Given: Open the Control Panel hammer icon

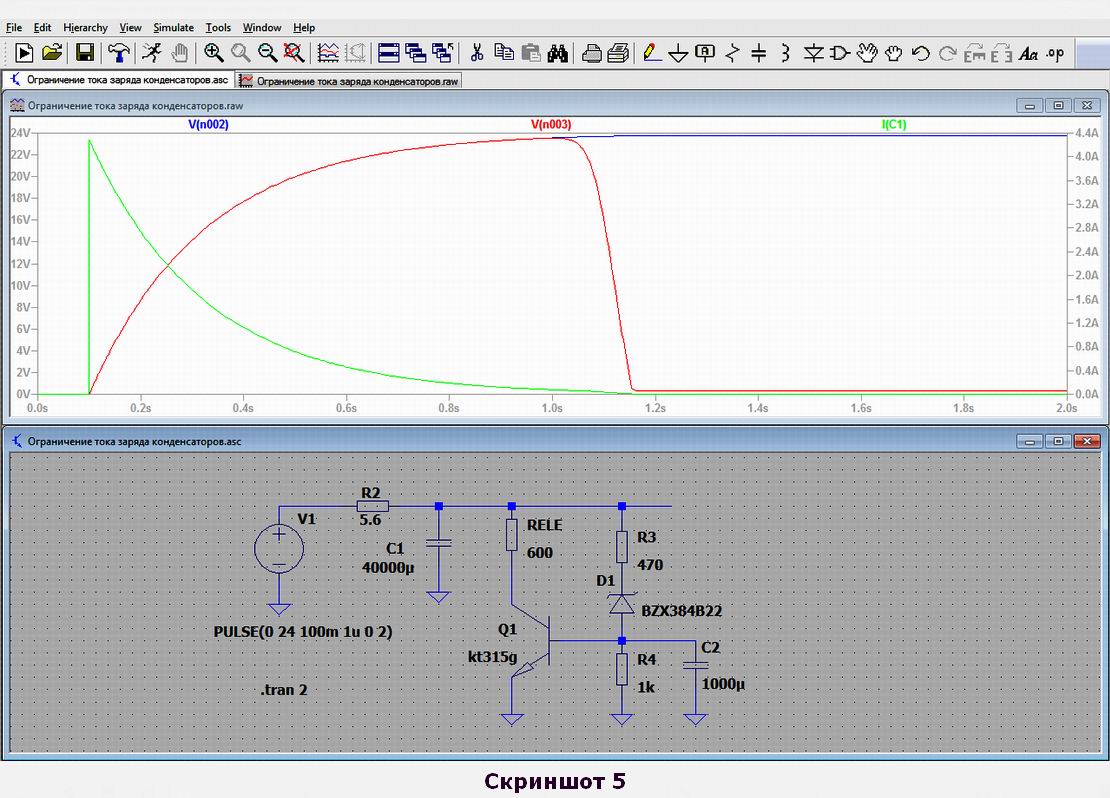Looking at the screenshot, I should [119, 52].
